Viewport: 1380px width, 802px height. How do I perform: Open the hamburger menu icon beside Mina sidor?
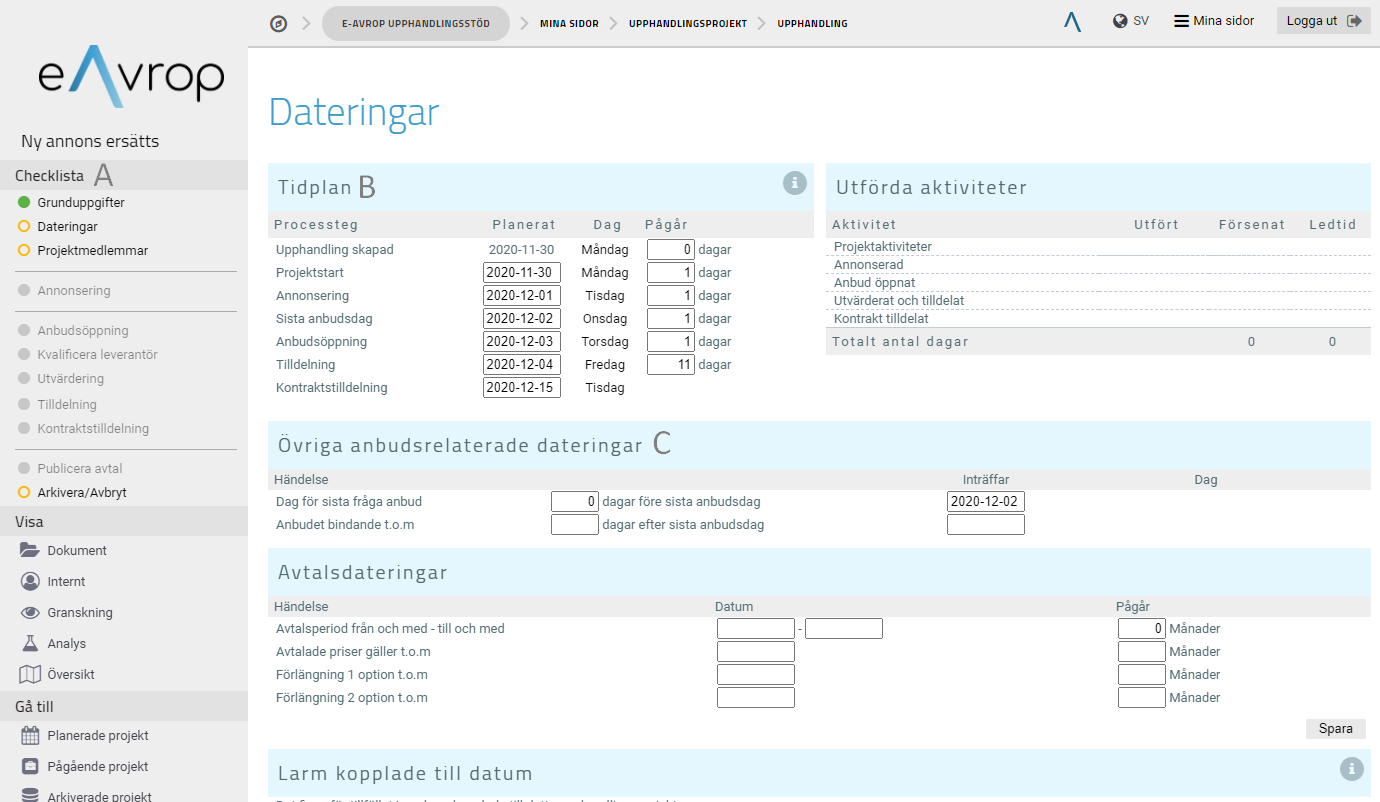pos(1181,21)
